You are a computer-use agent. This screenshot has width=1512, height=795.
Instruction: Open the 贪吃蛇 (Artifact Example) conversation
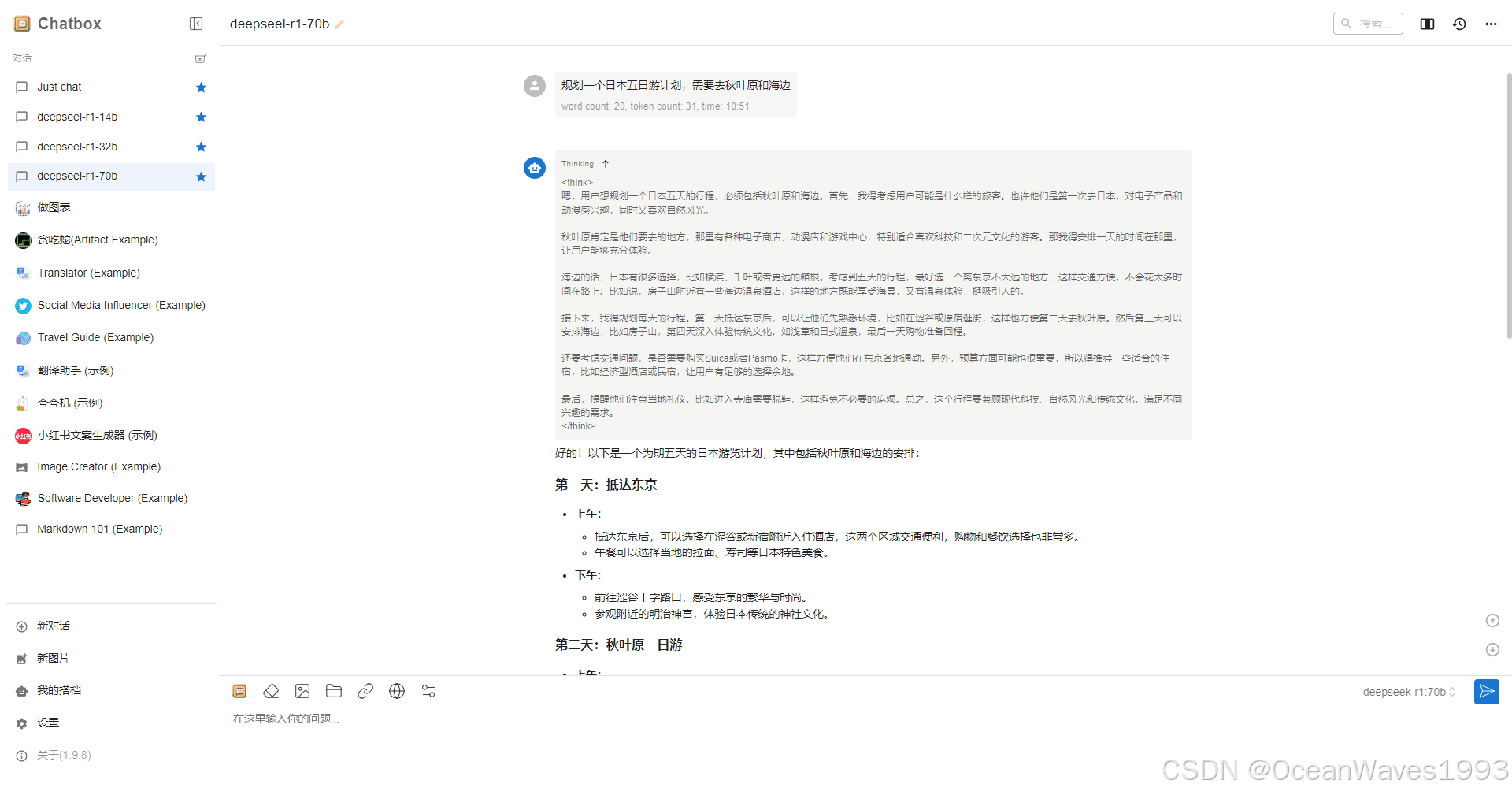pyautogui.click(x=111, y=240)
